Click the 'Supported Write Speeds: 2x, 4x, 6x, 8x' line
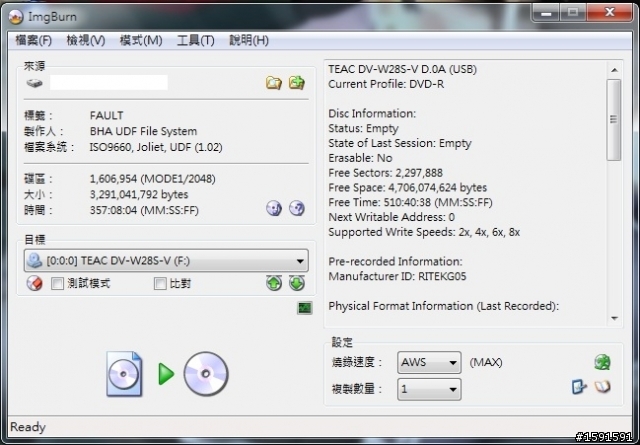 tap(424, 232)
